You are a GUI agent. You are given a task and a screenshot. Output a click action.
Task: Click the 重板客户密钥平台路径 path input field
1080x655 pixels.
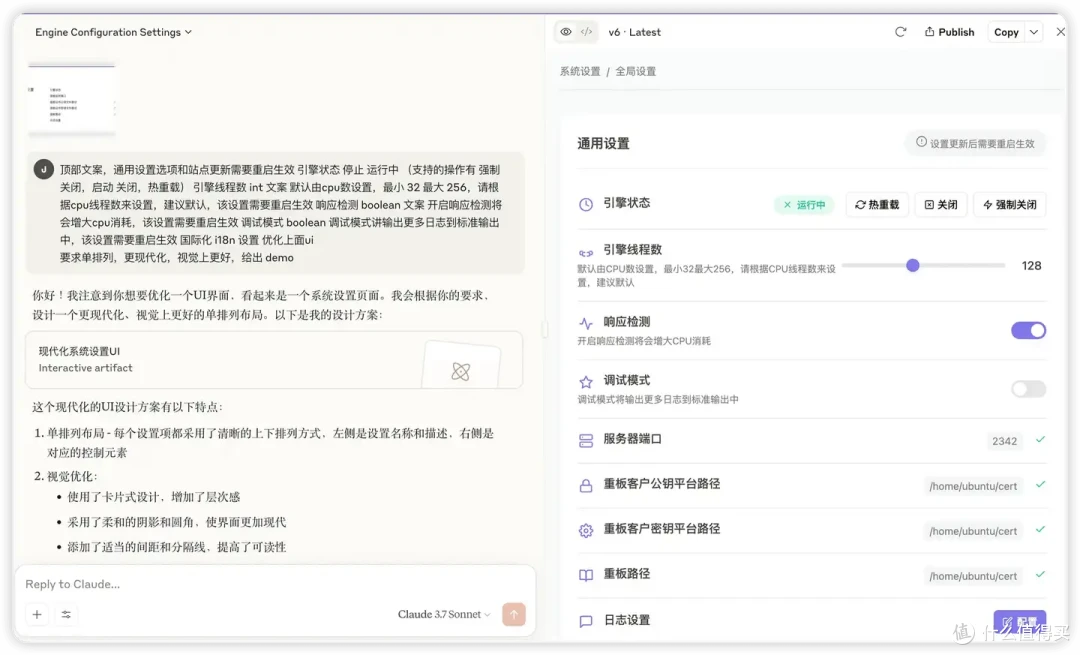click(973, 530)
